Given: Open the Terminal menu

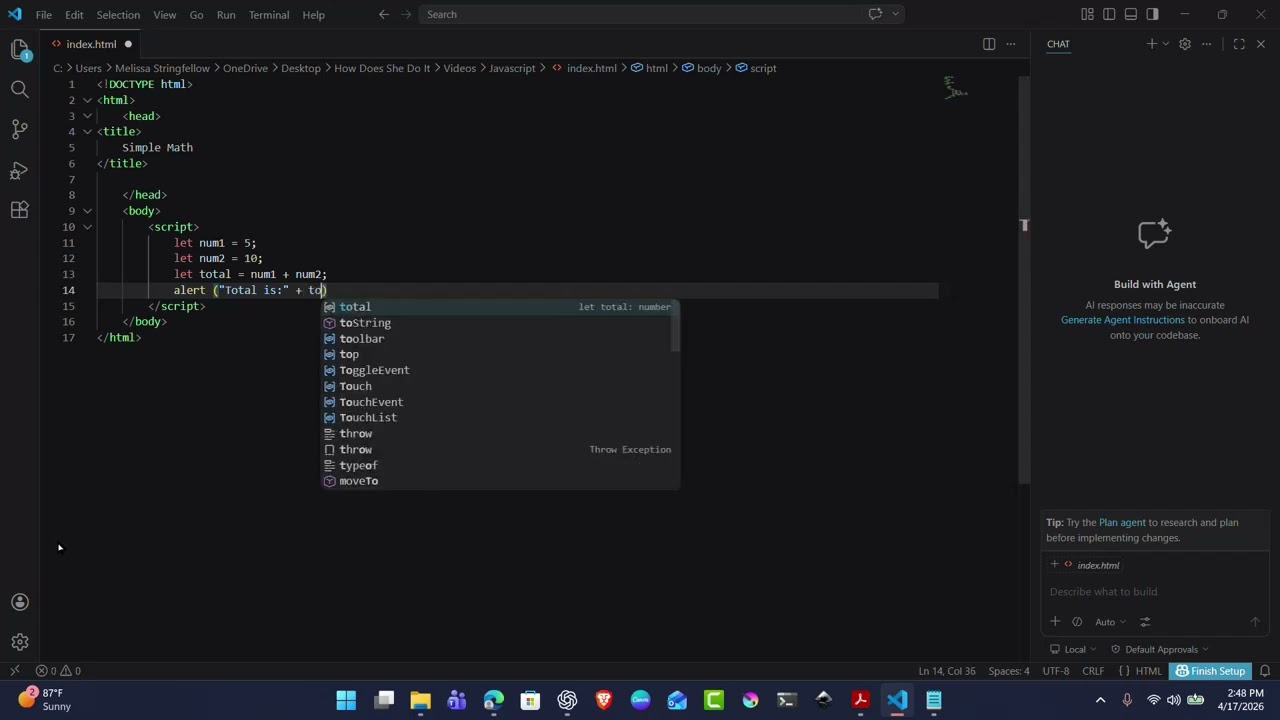Looking at the screenshot, I should pyautogui.click(x=269, y=14).
